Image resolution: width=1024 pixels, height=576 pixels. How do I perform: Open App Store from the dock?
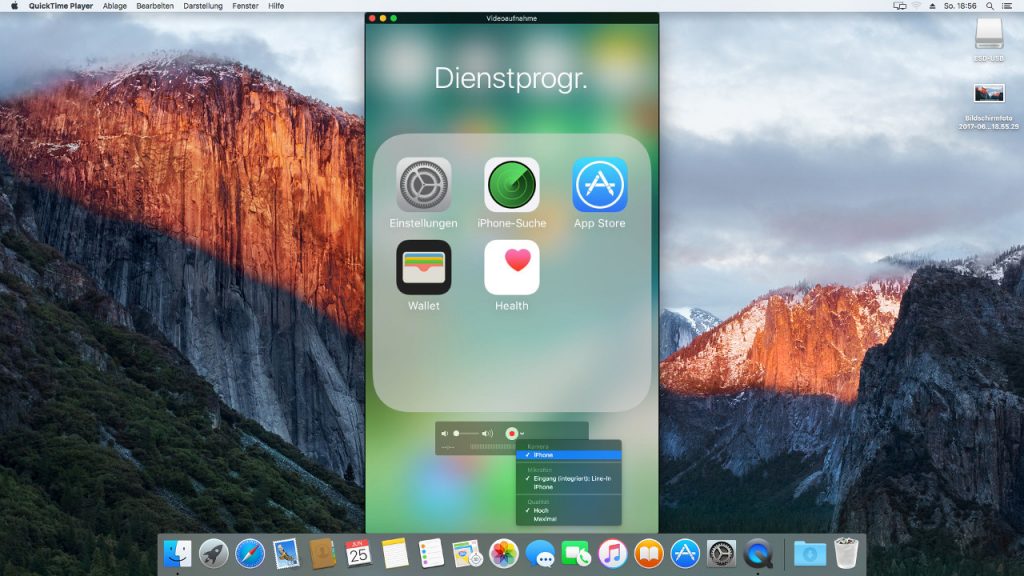(x=685, y=554)
